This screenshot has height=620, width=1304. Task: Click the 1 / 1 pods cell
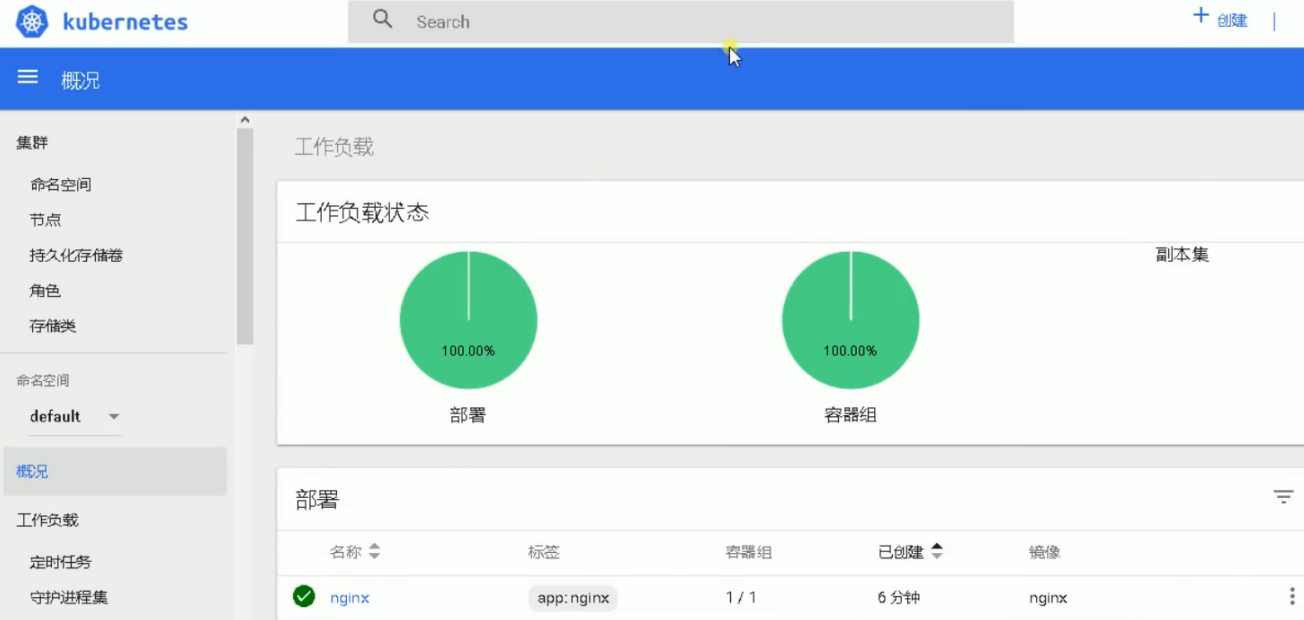pyautogui.click(x=741, y=598)
